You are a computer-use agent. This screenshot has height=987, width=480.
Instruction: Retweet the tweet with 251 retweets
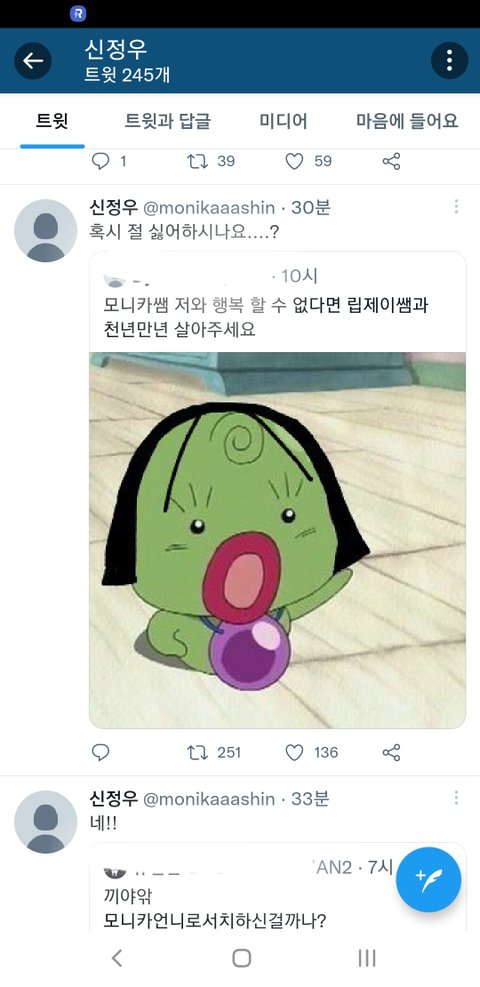(198, 752)
